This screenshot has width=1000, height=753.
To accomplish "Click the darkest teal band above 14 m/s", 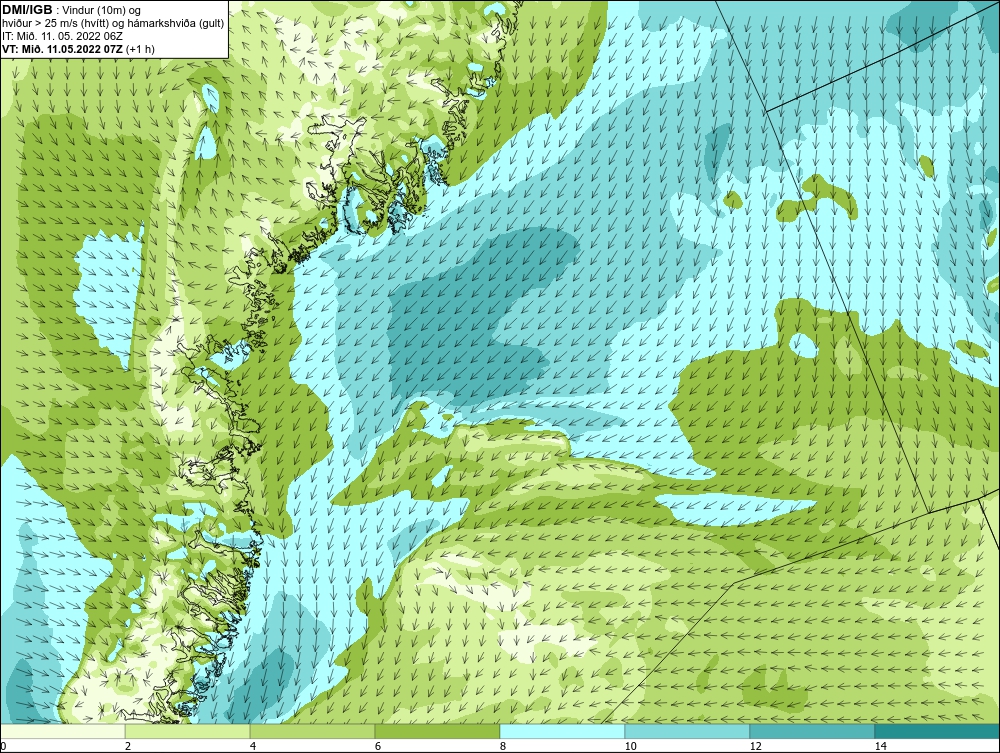I will [938, 731].
